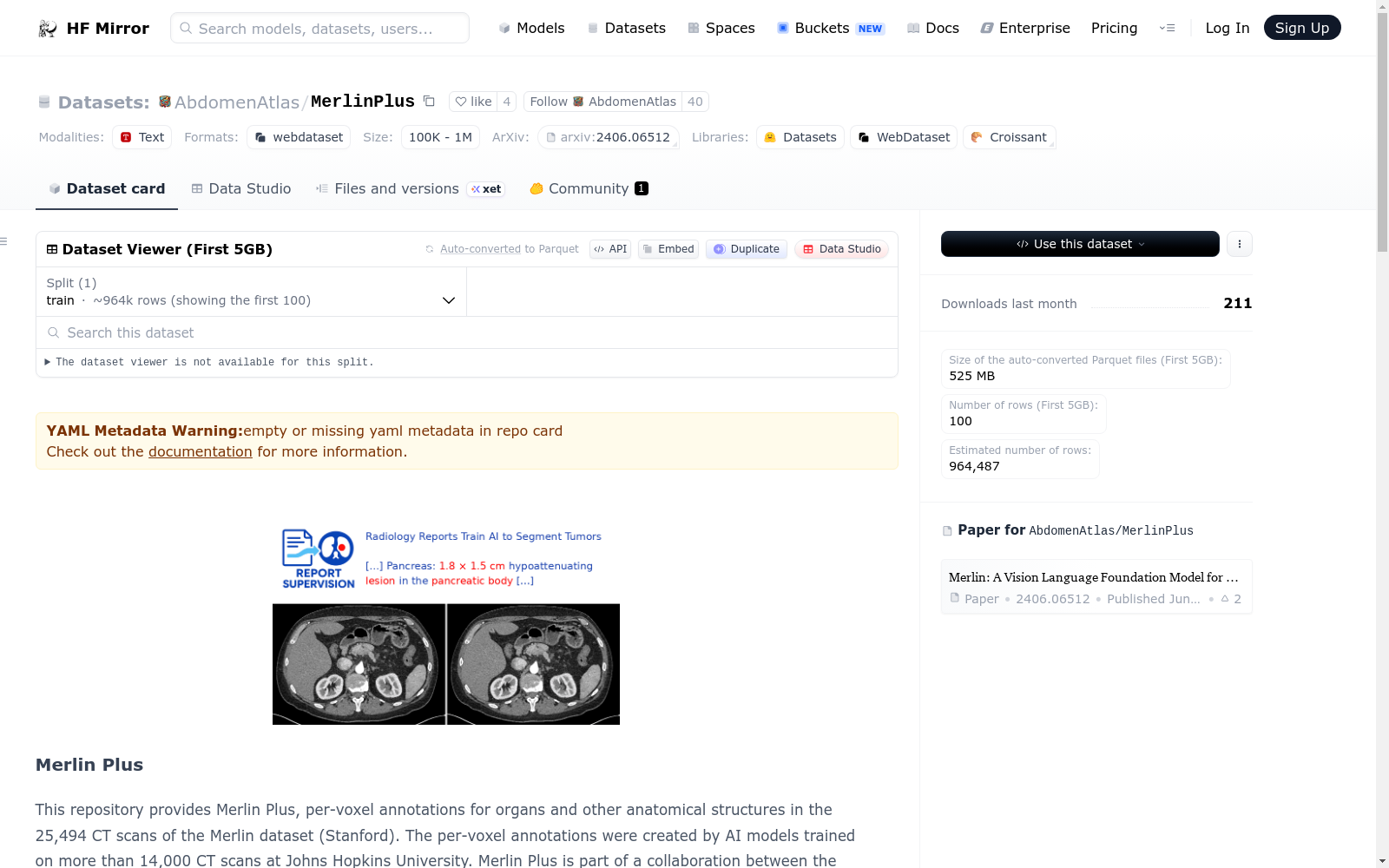The image size is (1389, 868).
Task: Switch to the Dataset card tab
Action: [107, 188]
